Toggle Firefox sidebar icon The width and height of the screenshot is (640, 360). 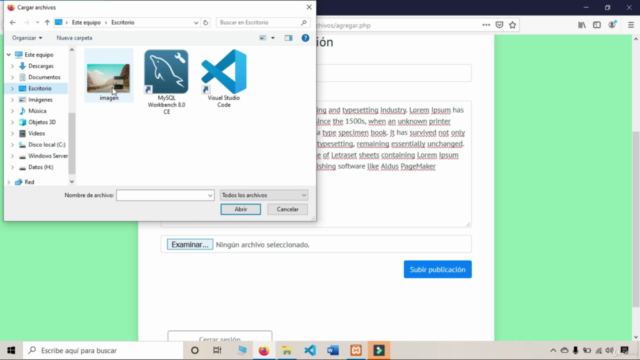tap(597, 25)
